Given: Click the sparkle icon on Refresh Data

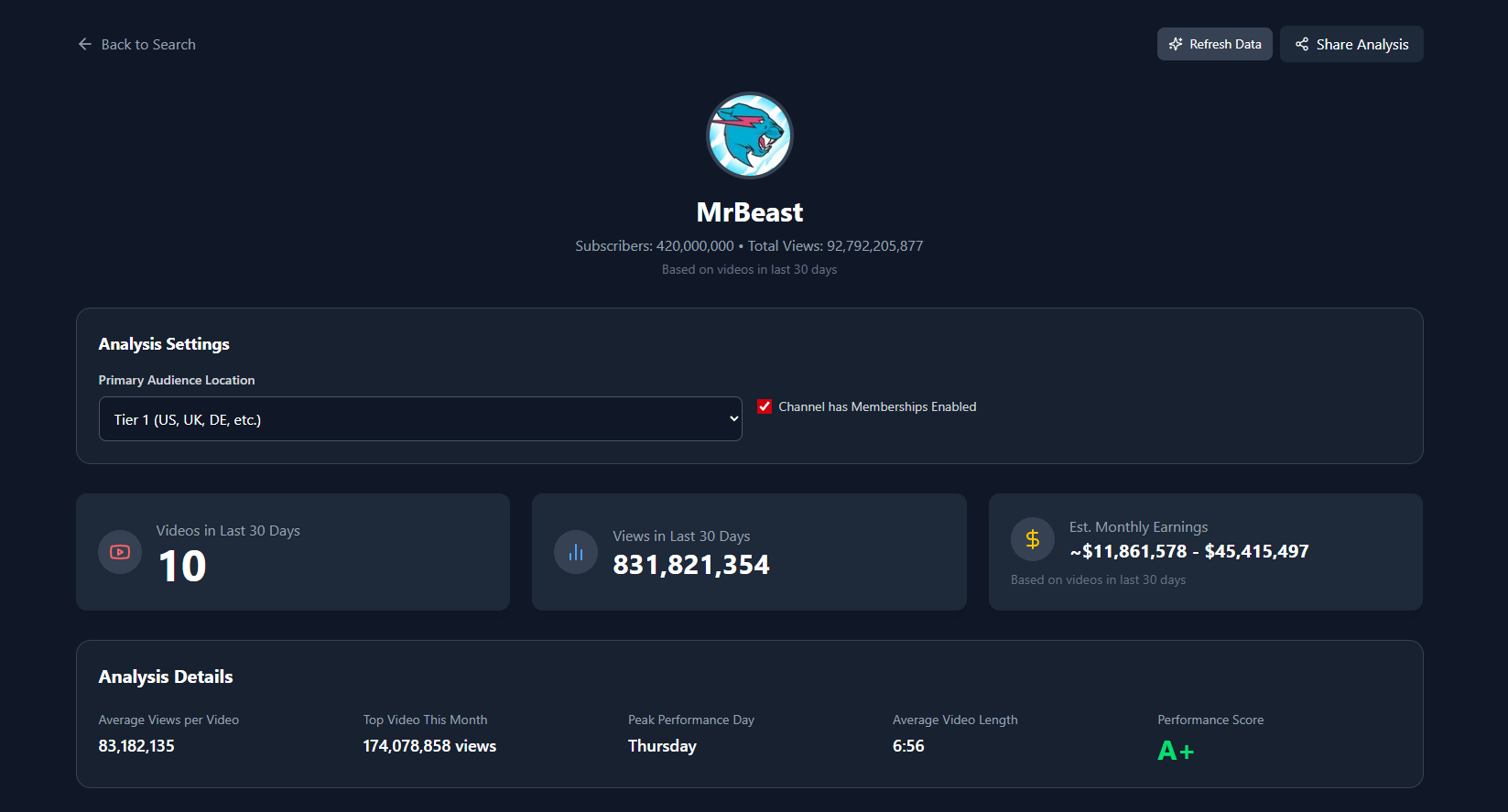Looking at the screenshot, I should point(1176,44).
